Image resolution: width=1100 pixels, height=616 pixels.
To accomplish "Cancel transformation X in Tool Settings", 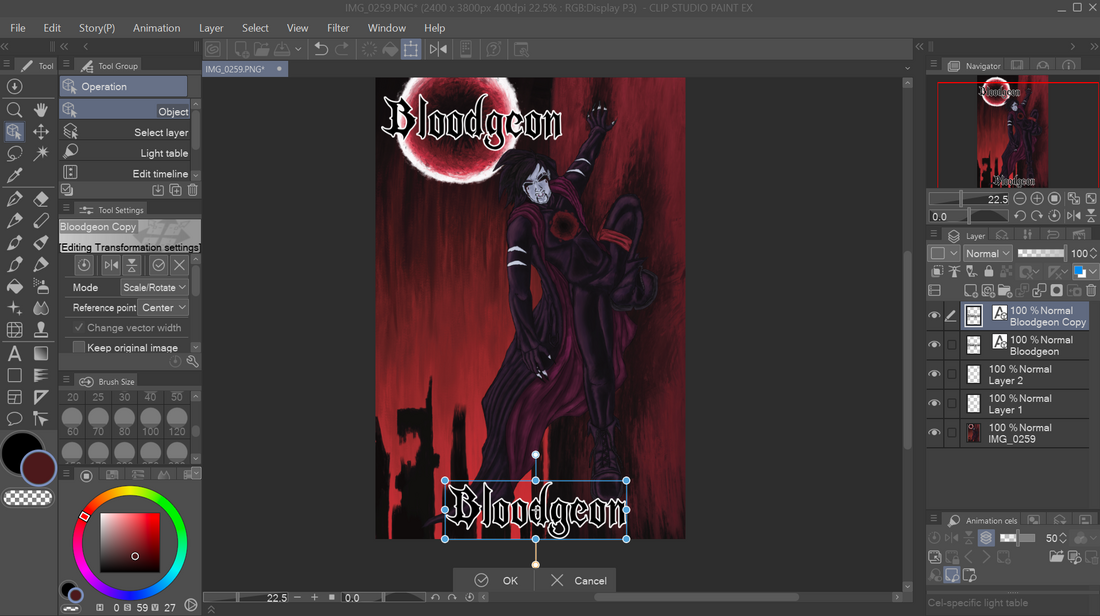I will tap(180, 265).
